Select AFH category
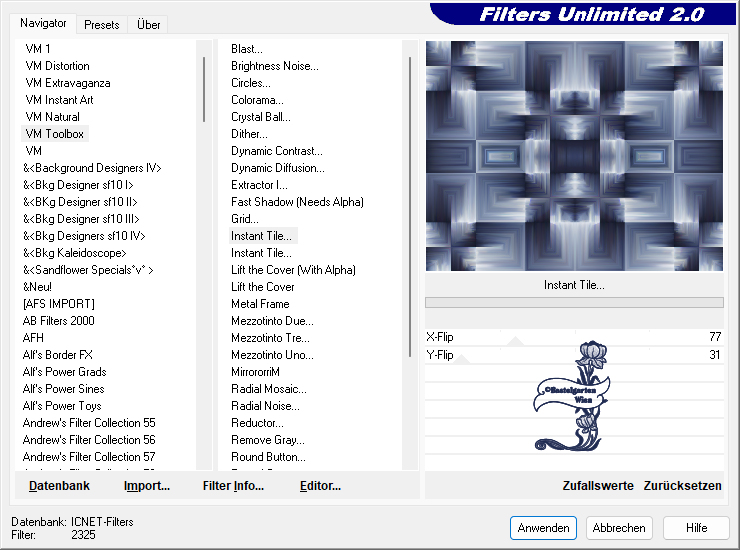 (x=33, y=338)
